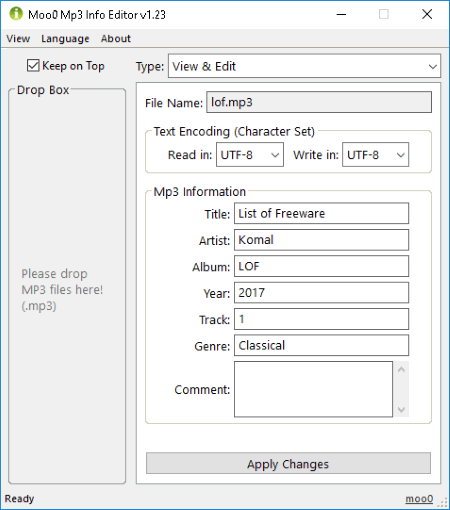Click the Mp3 Information group label
The height and width of the screenshot is (510, 450).
tap(199, 192)
